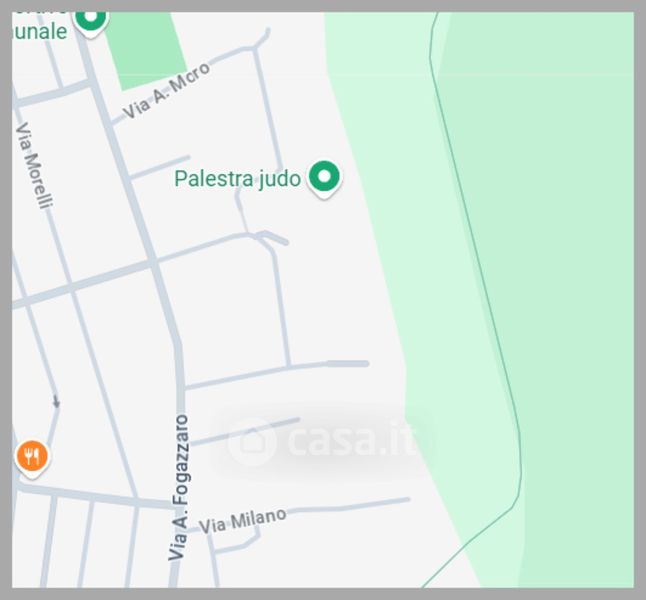Click the dead-end road east of Via Fogazzaro
This screenshot has height=600, width=646.
point(245,432)
